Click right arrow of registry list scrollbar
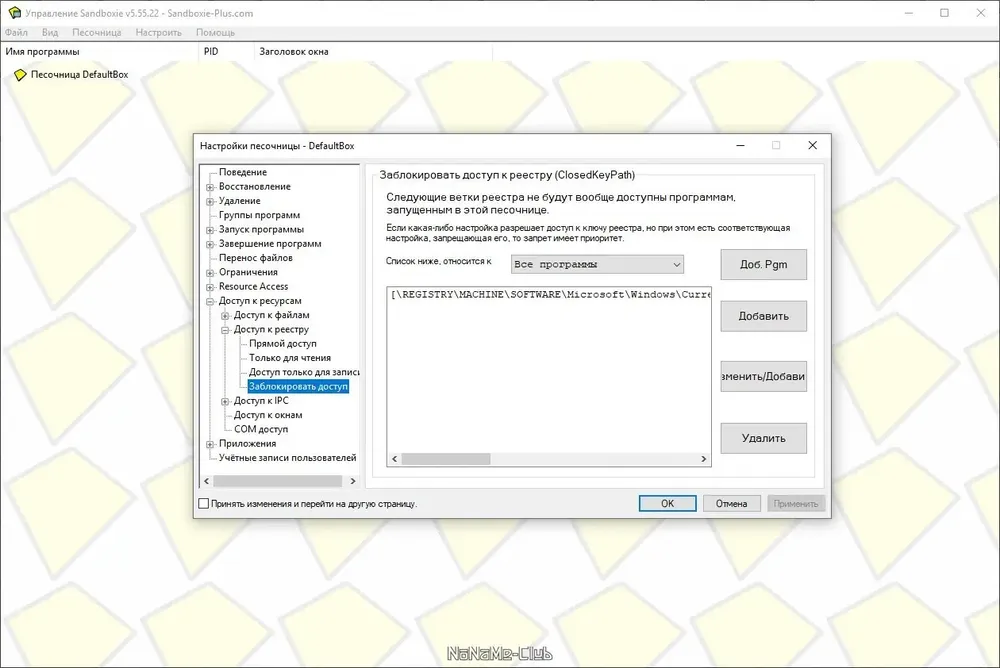Screen dimensions: 1000x668 tap(703, 459)
